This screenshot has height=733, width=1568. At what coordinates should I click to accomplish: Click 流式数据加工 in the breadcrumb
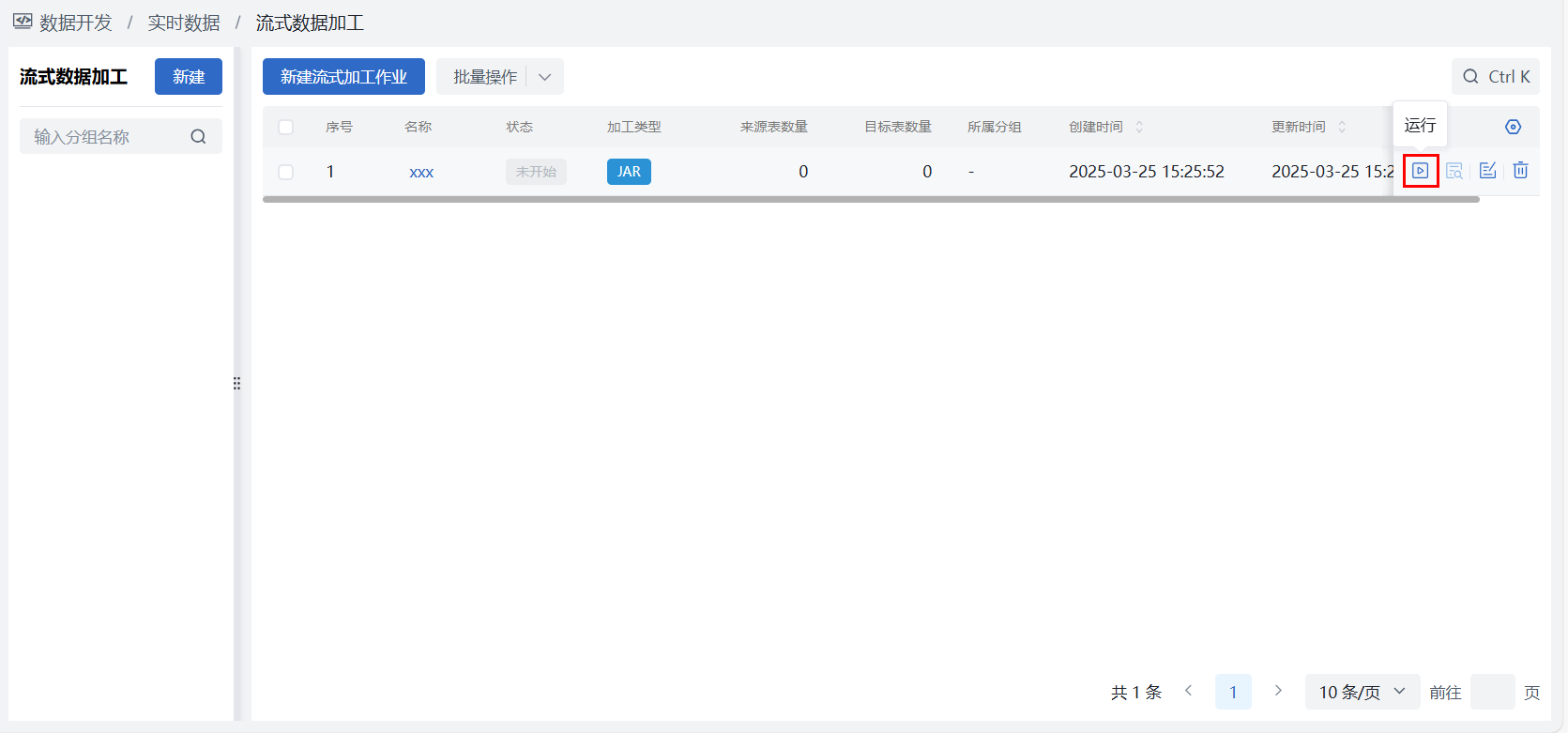[x=310, y=23]
